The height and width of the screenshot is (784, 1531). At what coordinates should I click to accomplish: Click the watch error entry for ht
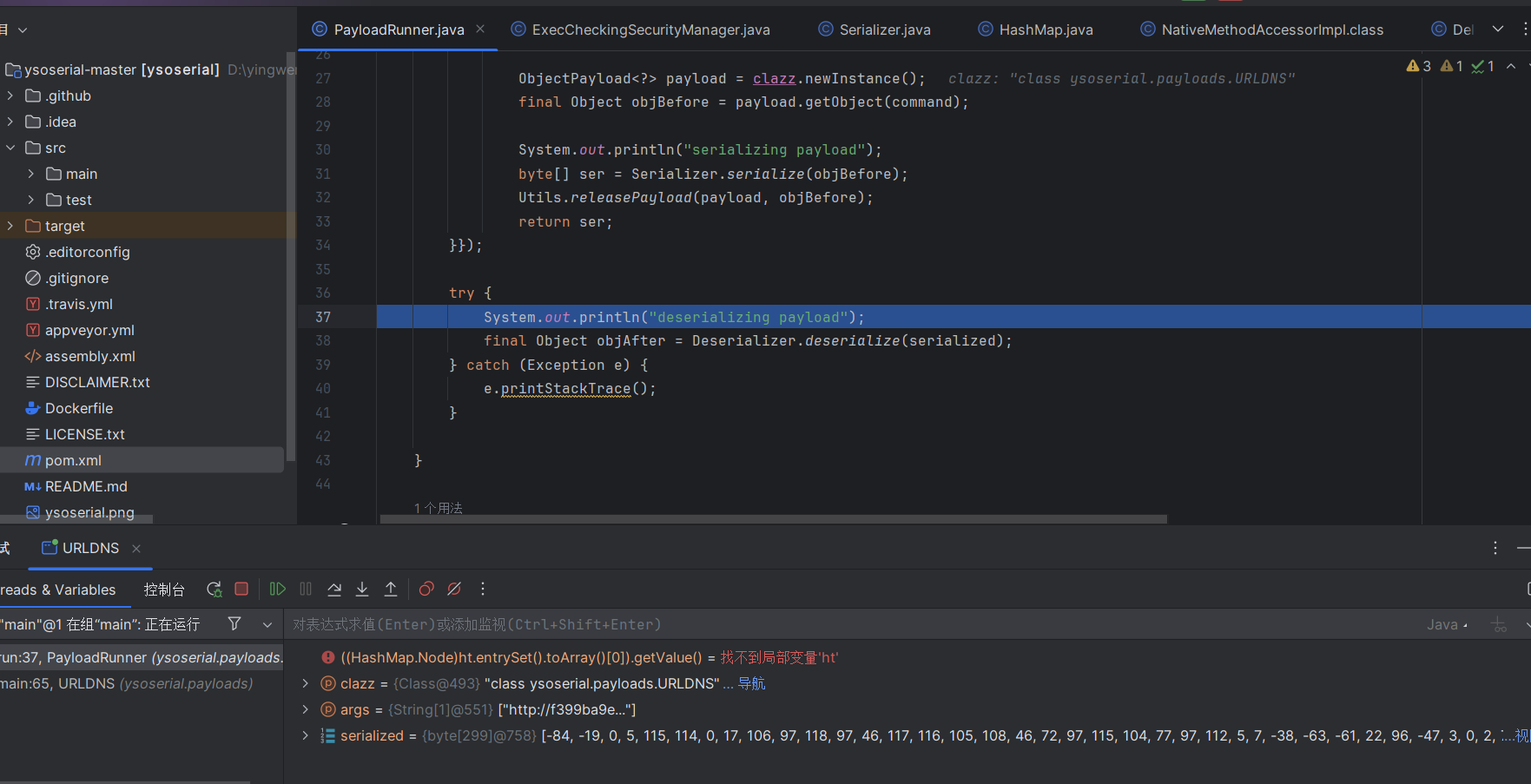click(x=579, y=657)
